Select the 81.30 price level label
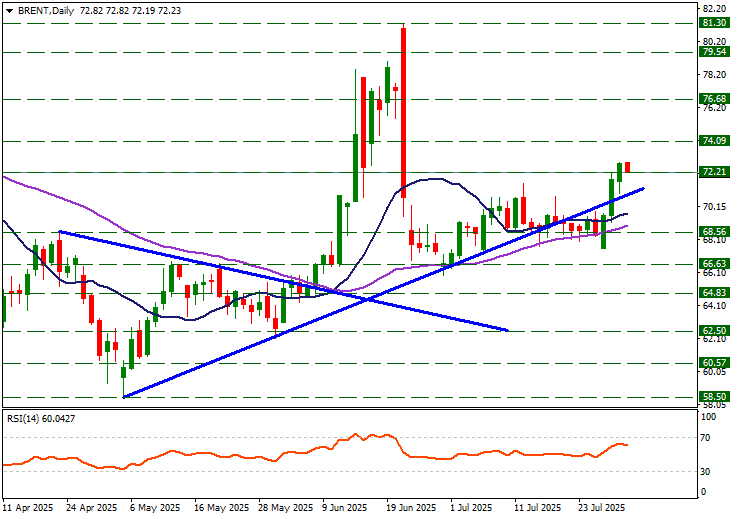 point(714,23)
